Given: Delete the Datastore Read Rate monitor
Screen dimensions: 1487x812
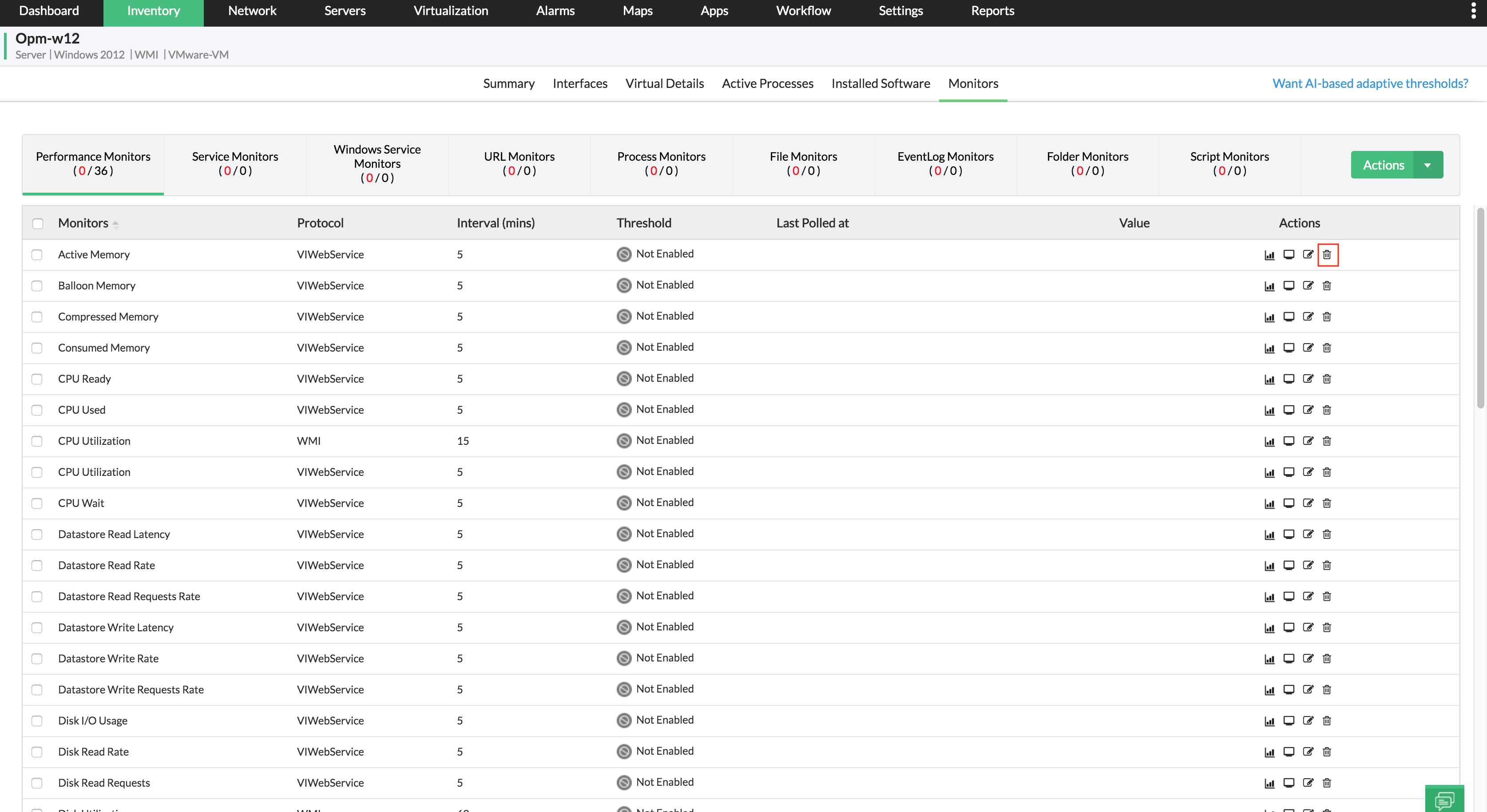Looking at the screenshot, I should pyautogui.click(x=1327, y=565).
